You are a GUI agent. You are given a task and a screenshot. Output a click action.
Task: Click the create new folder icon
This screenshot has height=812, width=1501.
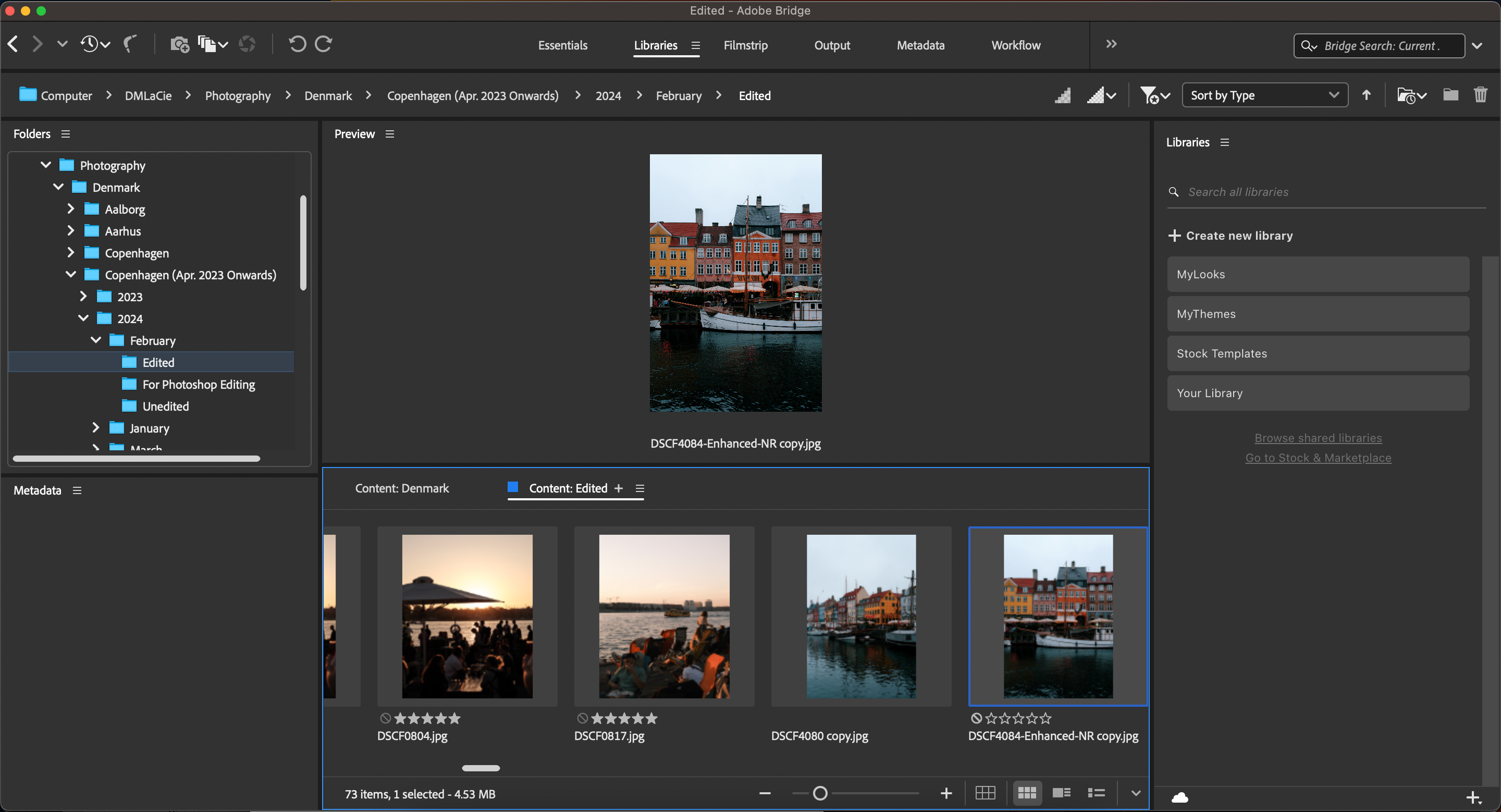[1450, 95]
